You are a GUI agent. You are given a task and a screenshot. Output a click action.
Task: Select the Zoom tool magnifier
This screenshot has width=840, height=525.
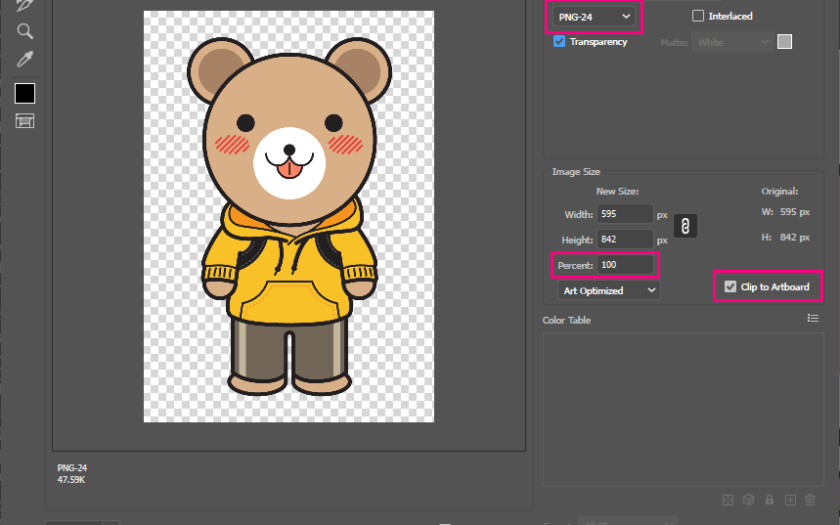[x=25, y=31]
